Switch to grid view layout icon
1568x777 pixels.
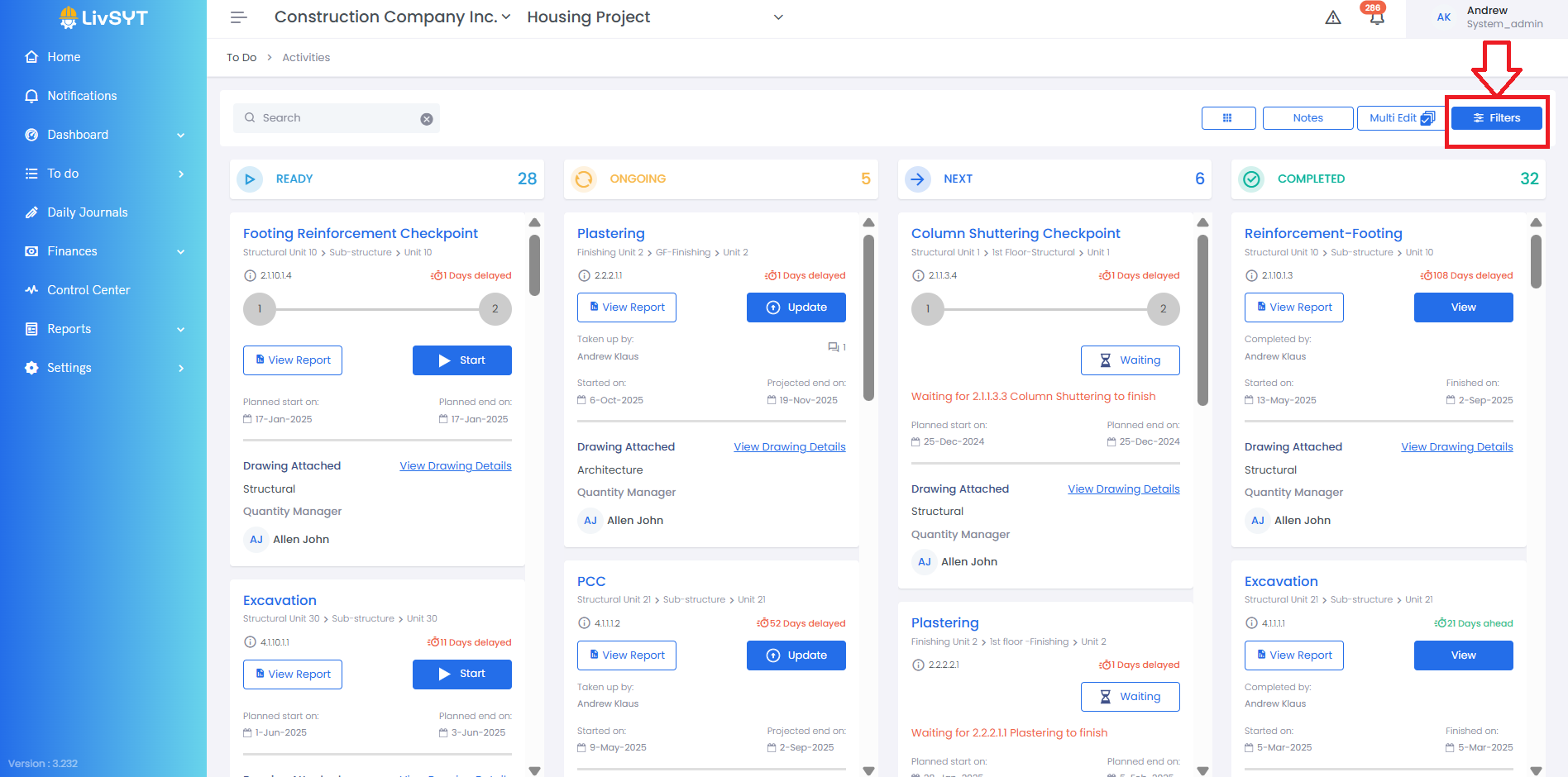tap(1228, 118)
